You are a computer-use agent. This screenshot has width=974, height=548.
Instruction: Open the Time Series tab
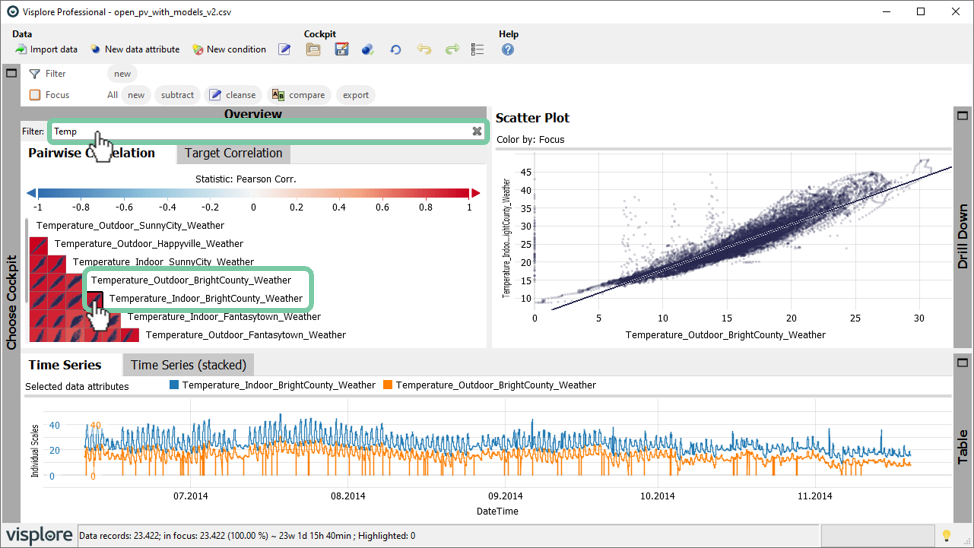click(65, 365)
